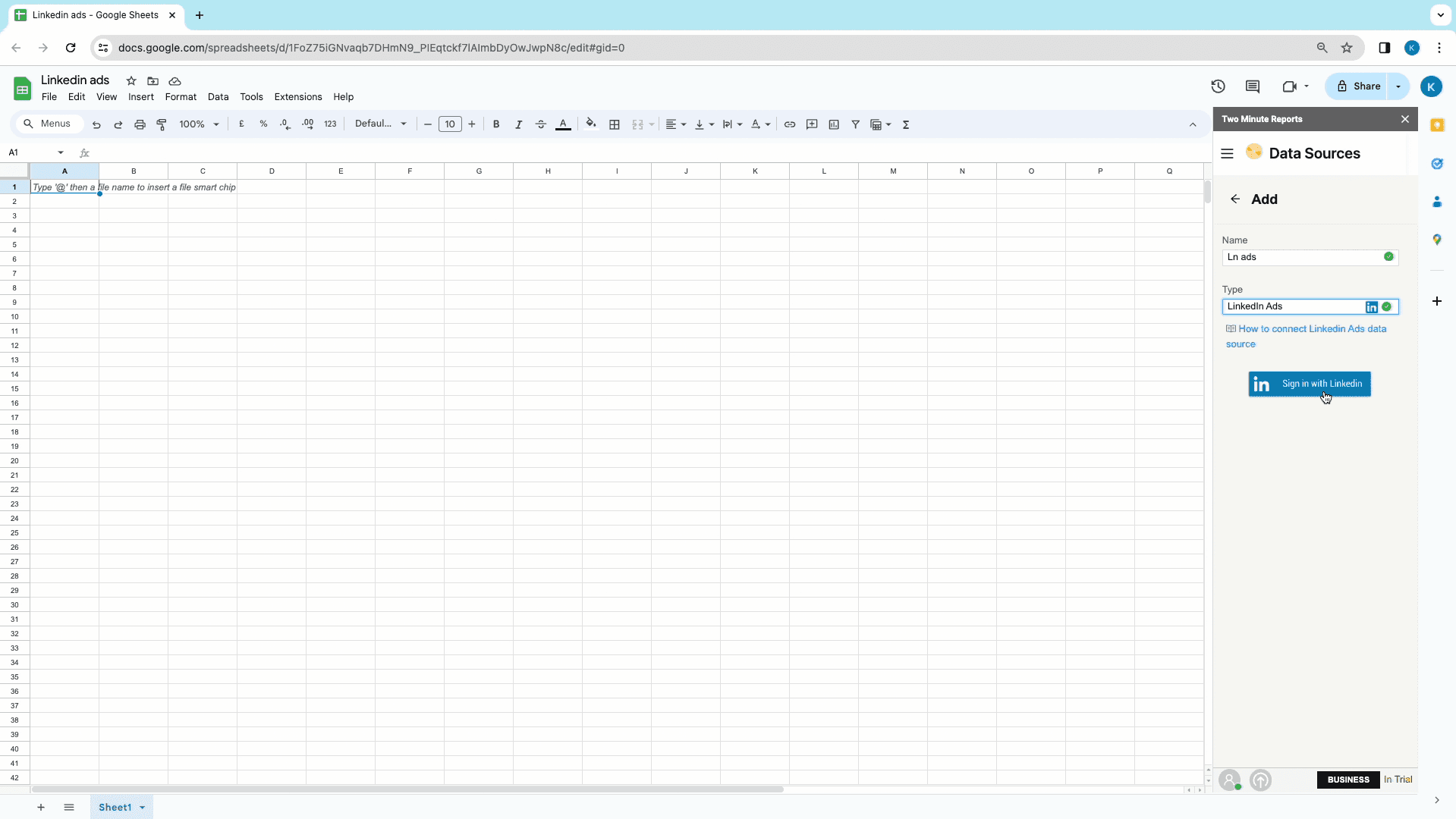The height and width of the screenshot is (819, 1456).
Task: Open Google Tasks in side panel
Action: coord(1437,164)
